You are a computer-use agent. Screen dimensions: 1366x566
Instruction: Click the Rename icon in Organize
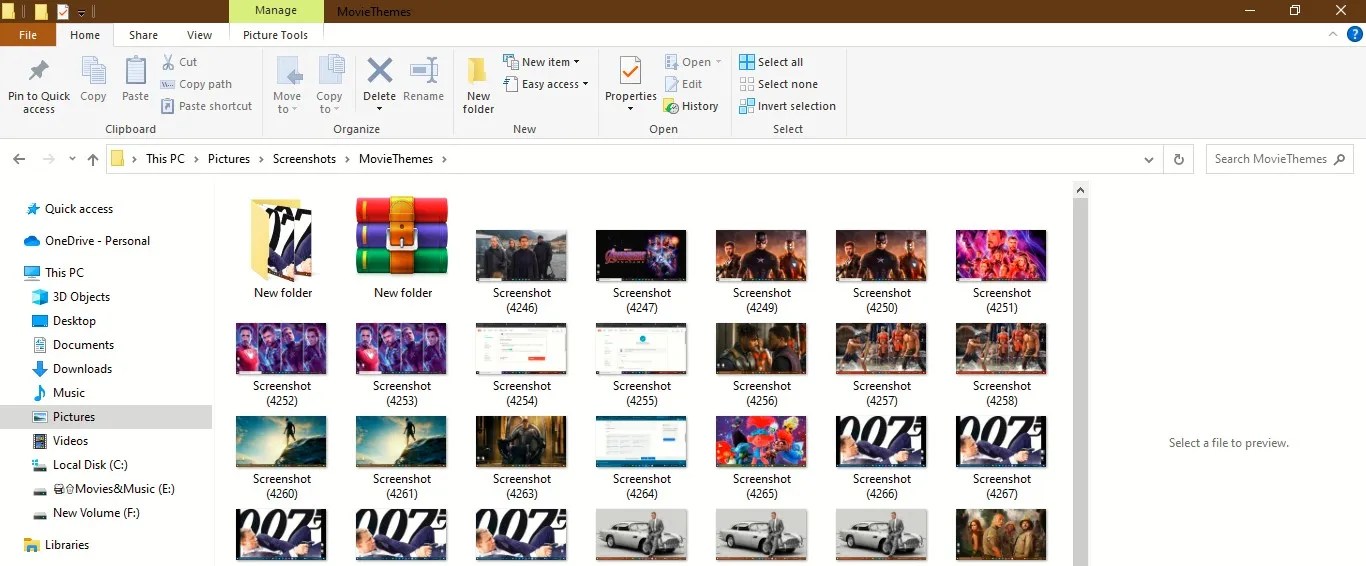[x=424, y=71]
